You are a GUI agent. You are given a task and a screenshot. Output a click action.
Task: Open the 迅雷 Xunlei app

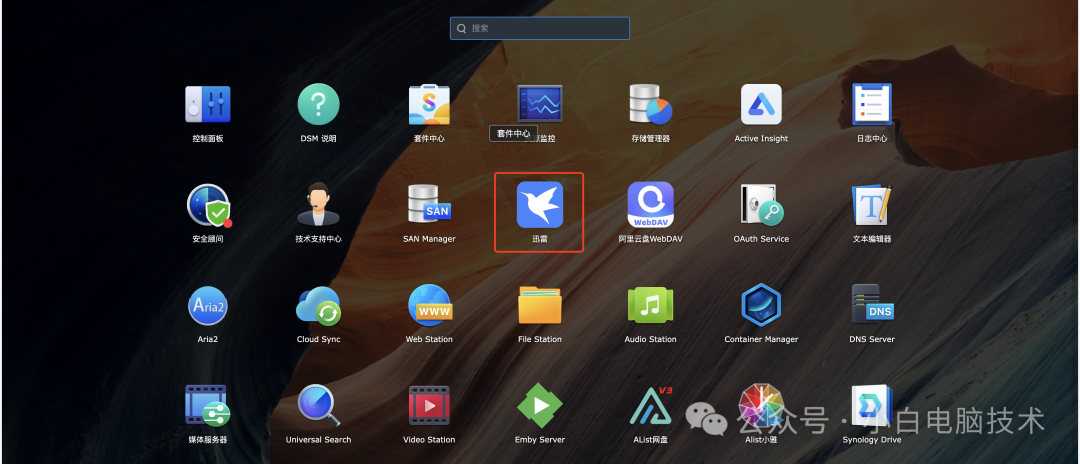(540, 205)
